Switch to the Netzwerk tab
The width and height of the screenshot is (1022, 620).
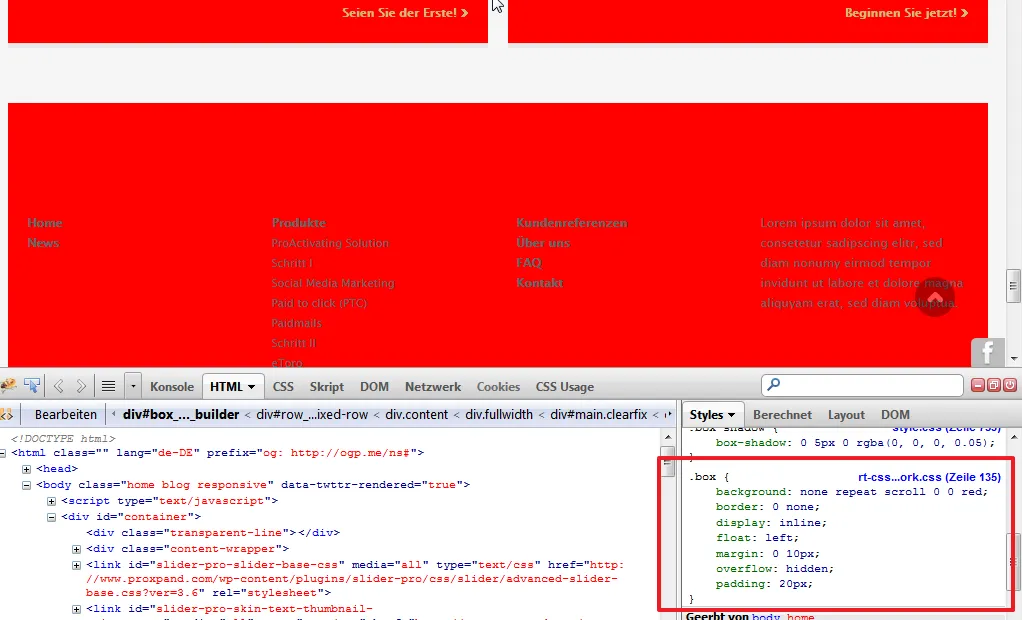[433, 387]
